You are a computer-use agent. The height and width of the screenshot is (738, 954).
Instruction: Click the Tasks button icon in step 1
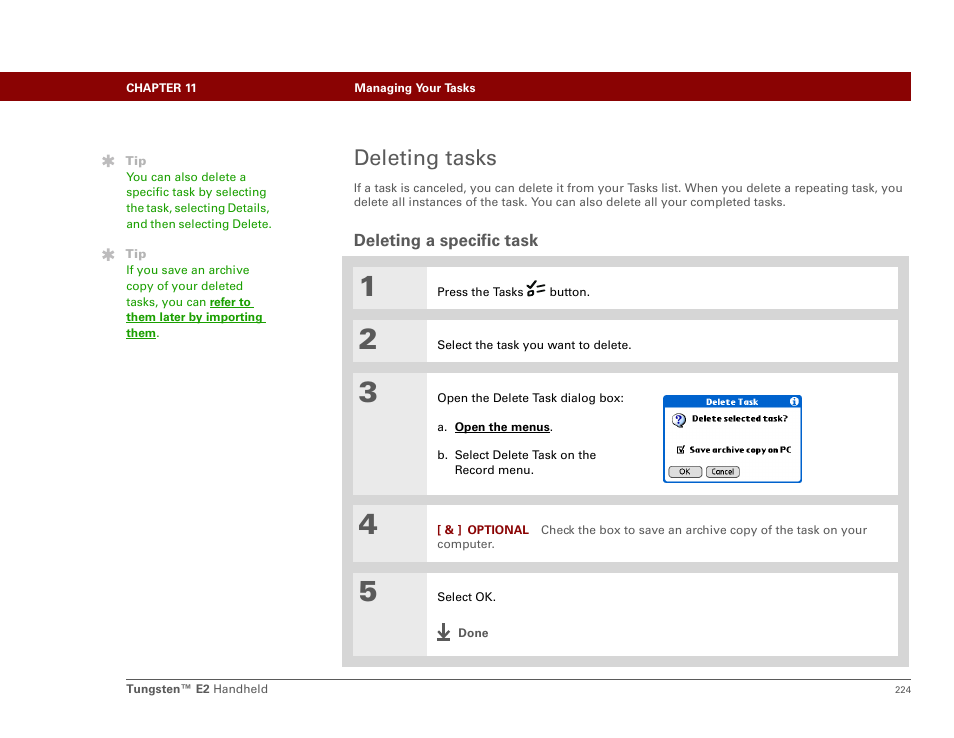(536, 288)
